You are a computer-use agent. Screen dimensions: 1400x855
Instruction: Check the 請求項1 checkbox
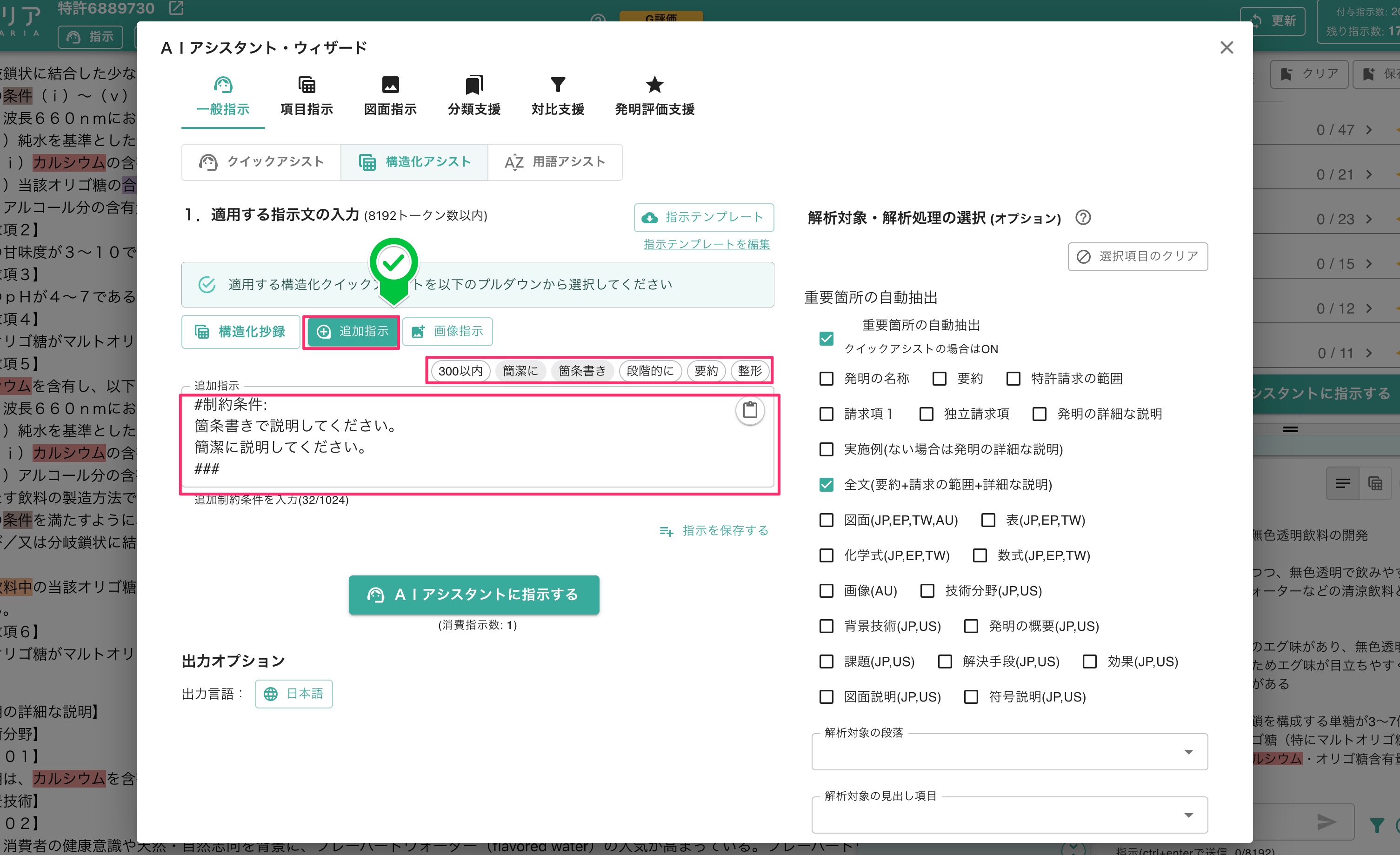[826, 414]
